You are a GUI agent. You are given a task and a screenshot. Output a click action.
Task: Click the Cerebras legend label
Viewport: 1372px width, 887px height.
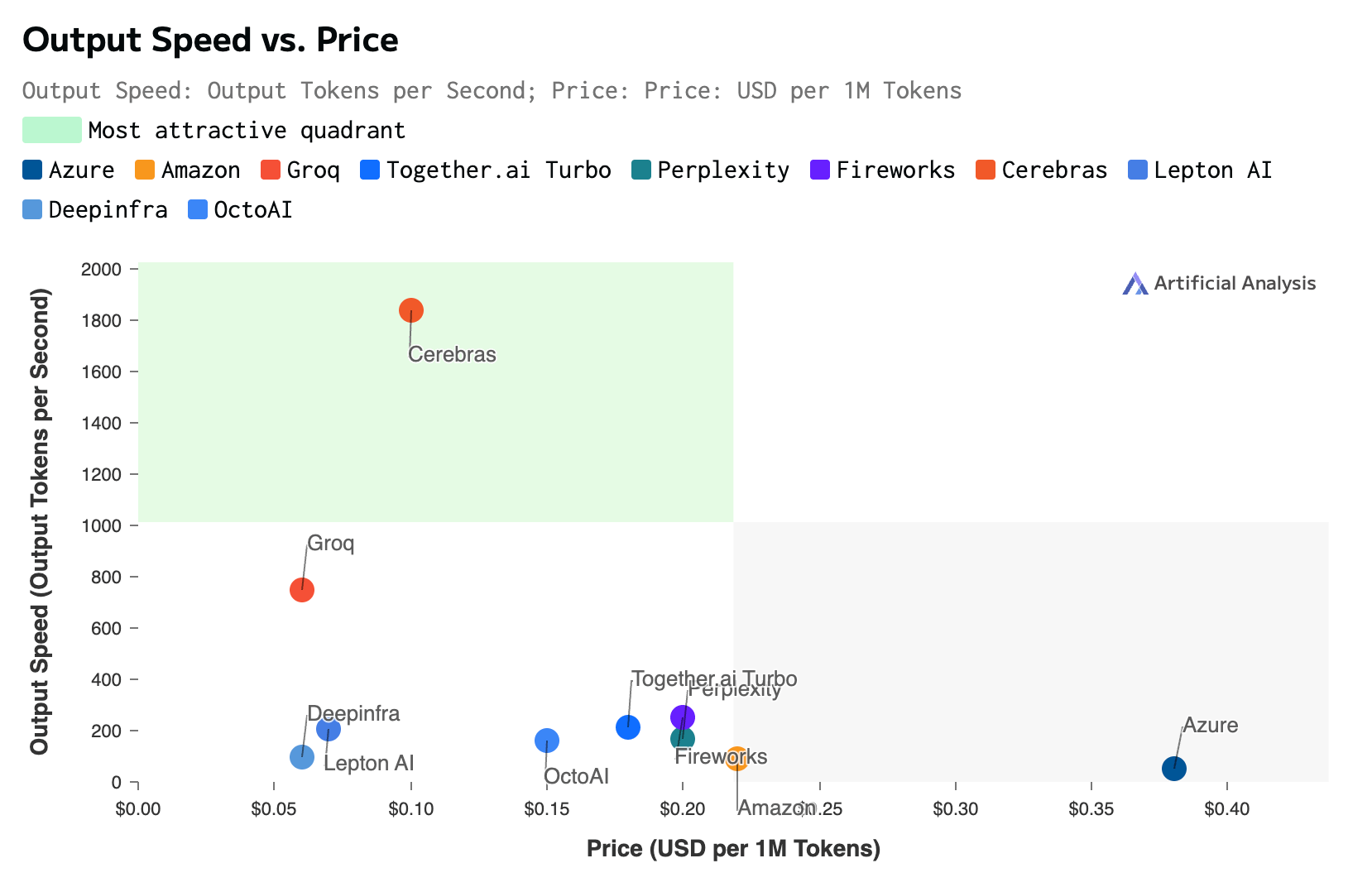pyautogui.click(x=1055, y=170)
